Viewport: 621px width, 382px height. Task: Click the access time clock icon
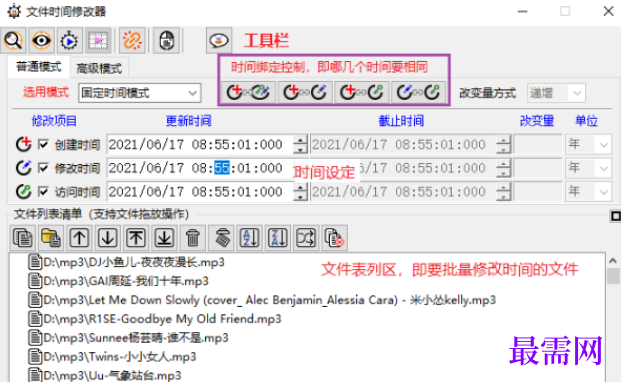[23, 192]
